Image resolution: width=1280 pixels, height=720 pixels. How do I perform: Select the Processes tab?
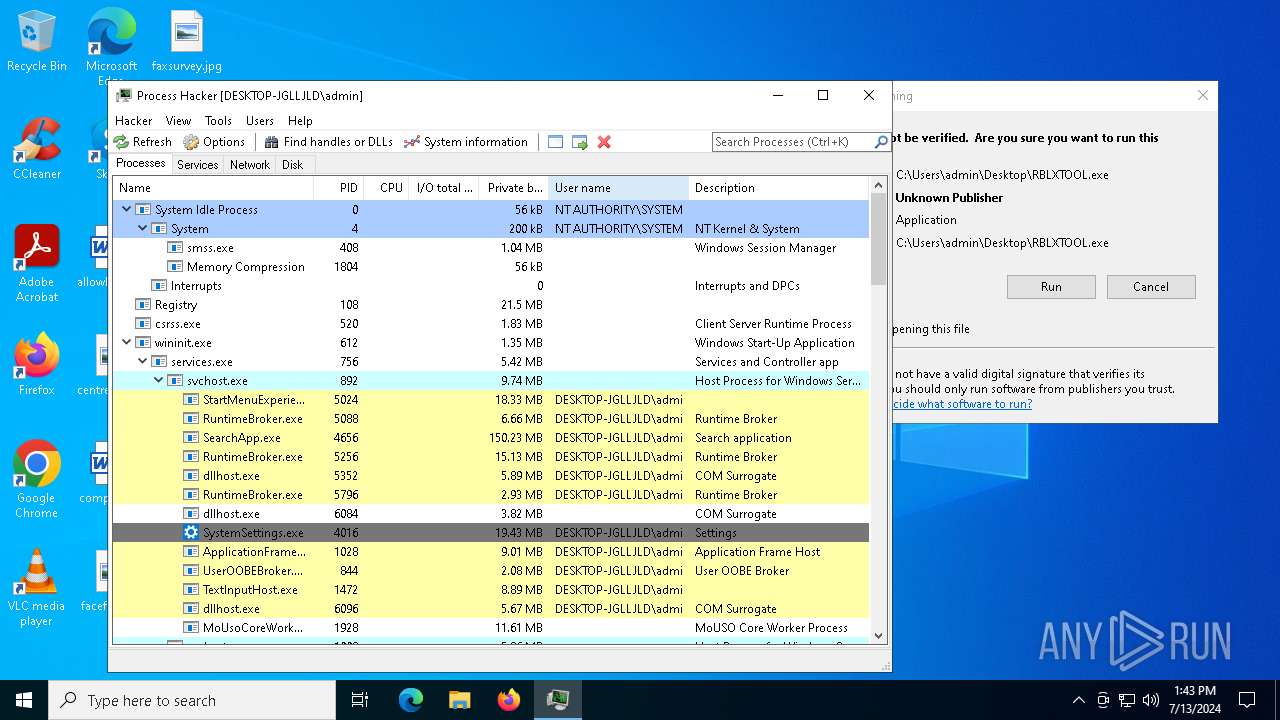141,164
